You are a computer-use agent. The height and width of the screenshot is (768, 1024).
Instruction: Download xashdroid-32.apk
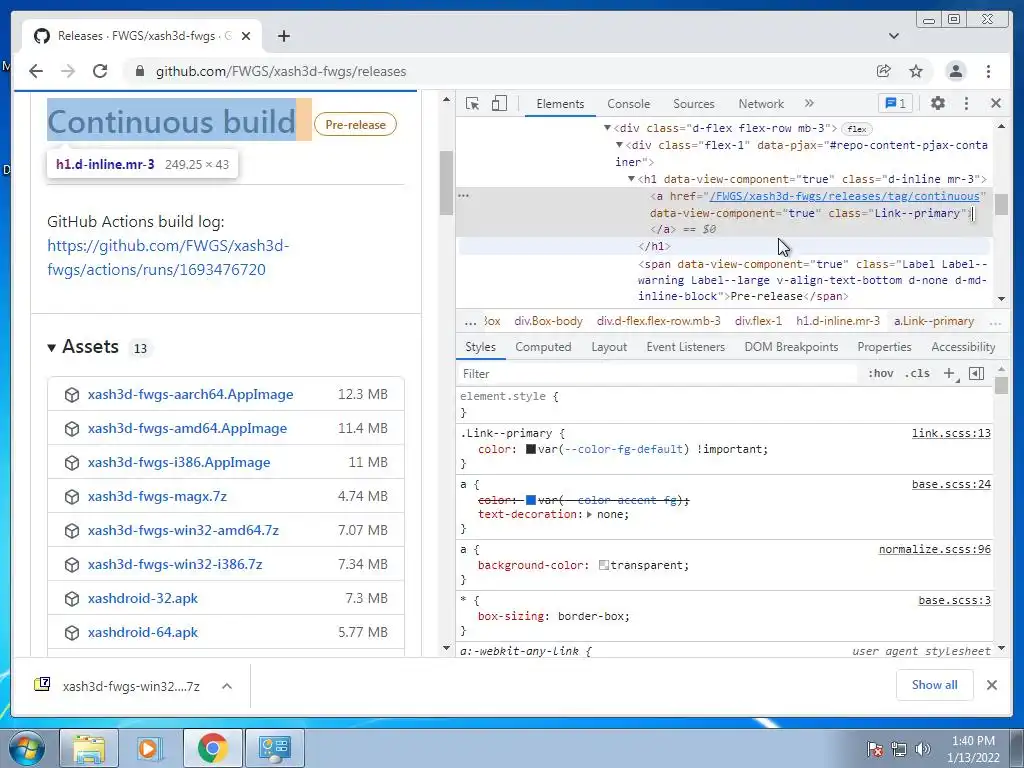coord(142,598)
